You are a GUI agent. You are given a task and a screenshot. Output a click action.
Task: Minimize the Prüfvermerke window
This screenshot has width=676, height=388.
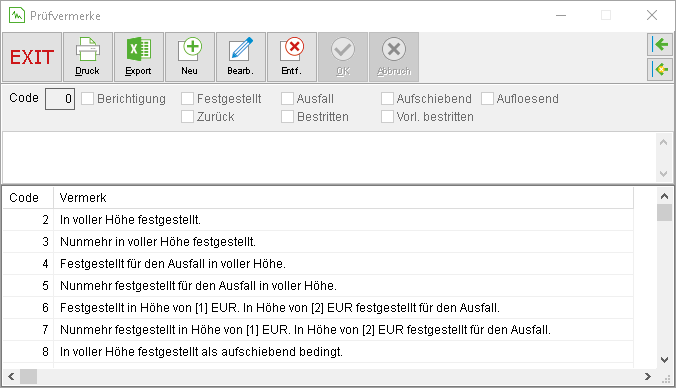(x=561, y=16)
